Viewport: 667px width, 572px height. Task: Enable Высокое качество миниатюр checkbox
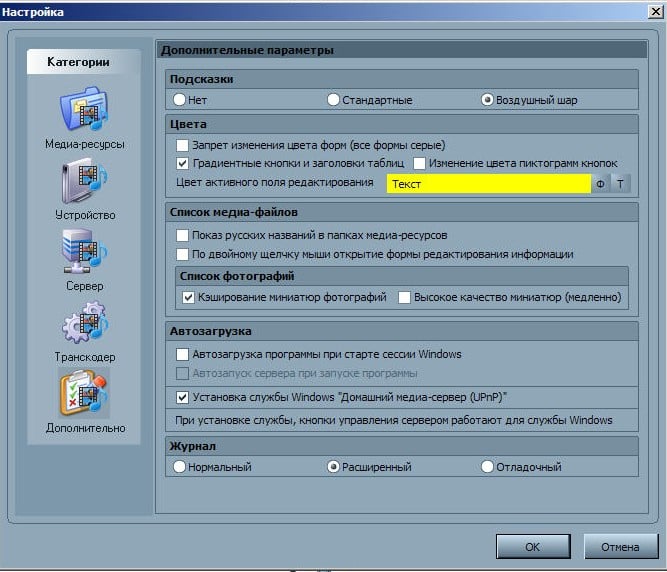[x=404, y=297]
